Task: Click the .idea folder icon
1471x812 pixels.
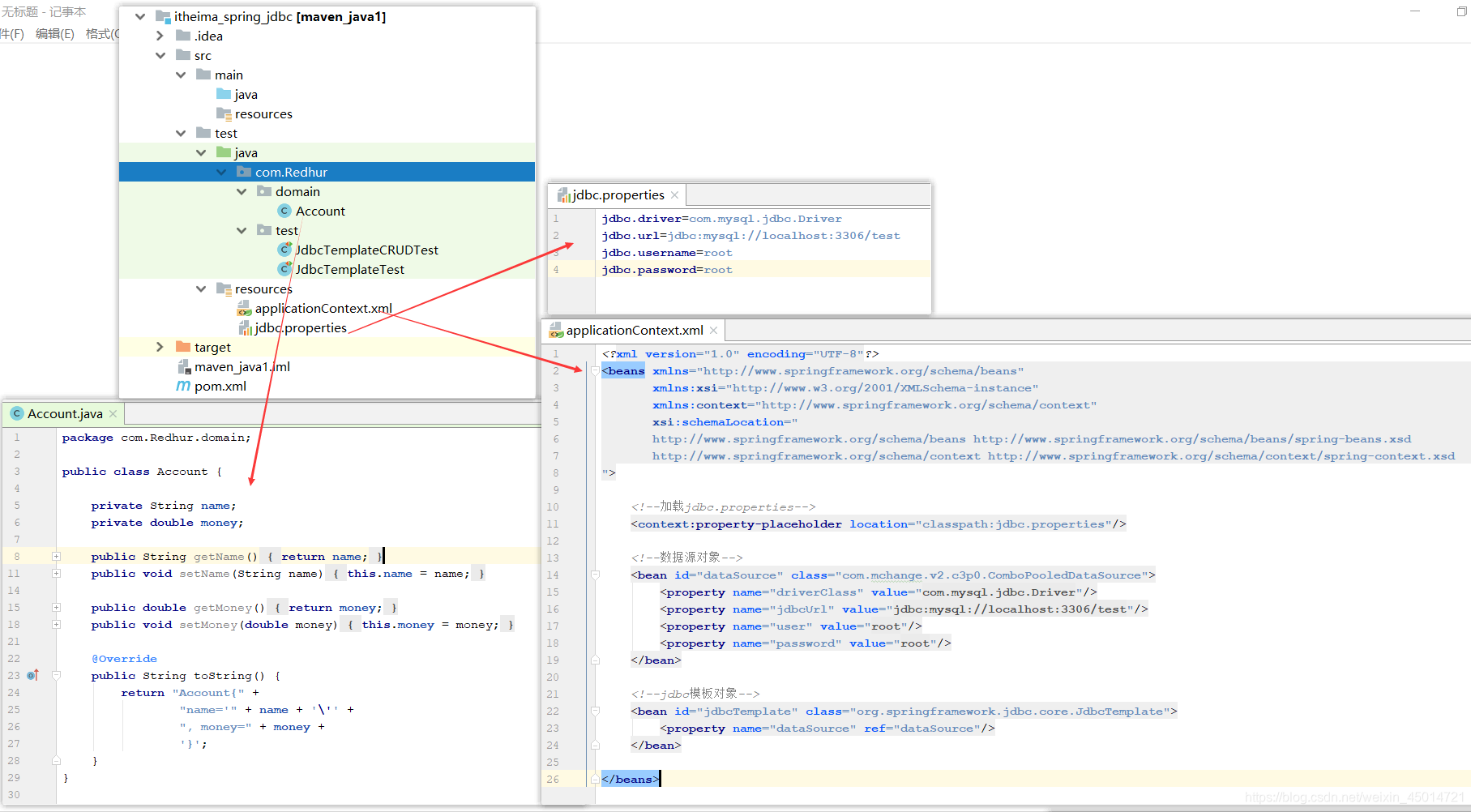Action: pyautogui.click(x=183, y=36)
